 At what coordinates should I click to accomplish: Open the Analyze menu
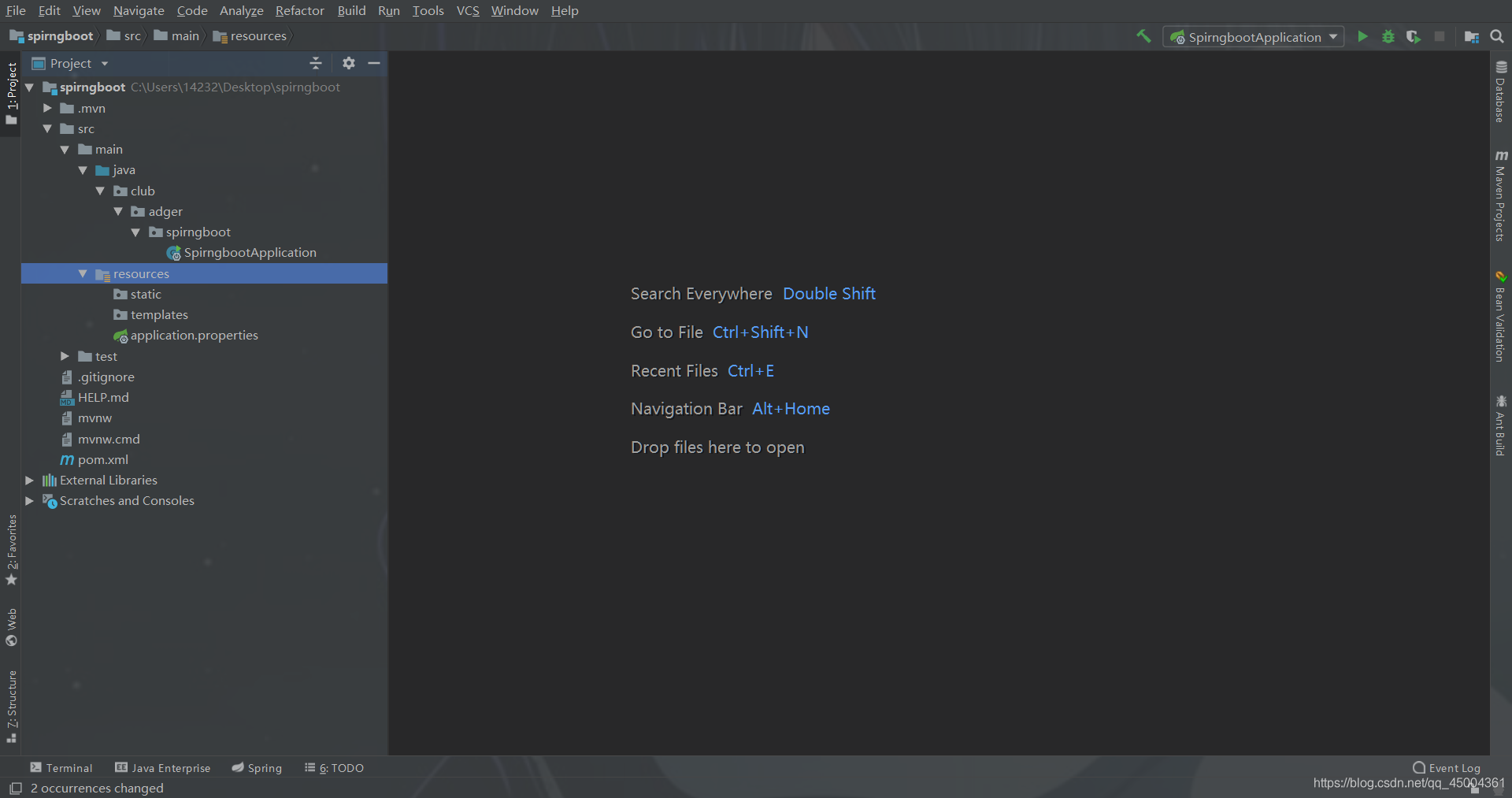point(241,10)
